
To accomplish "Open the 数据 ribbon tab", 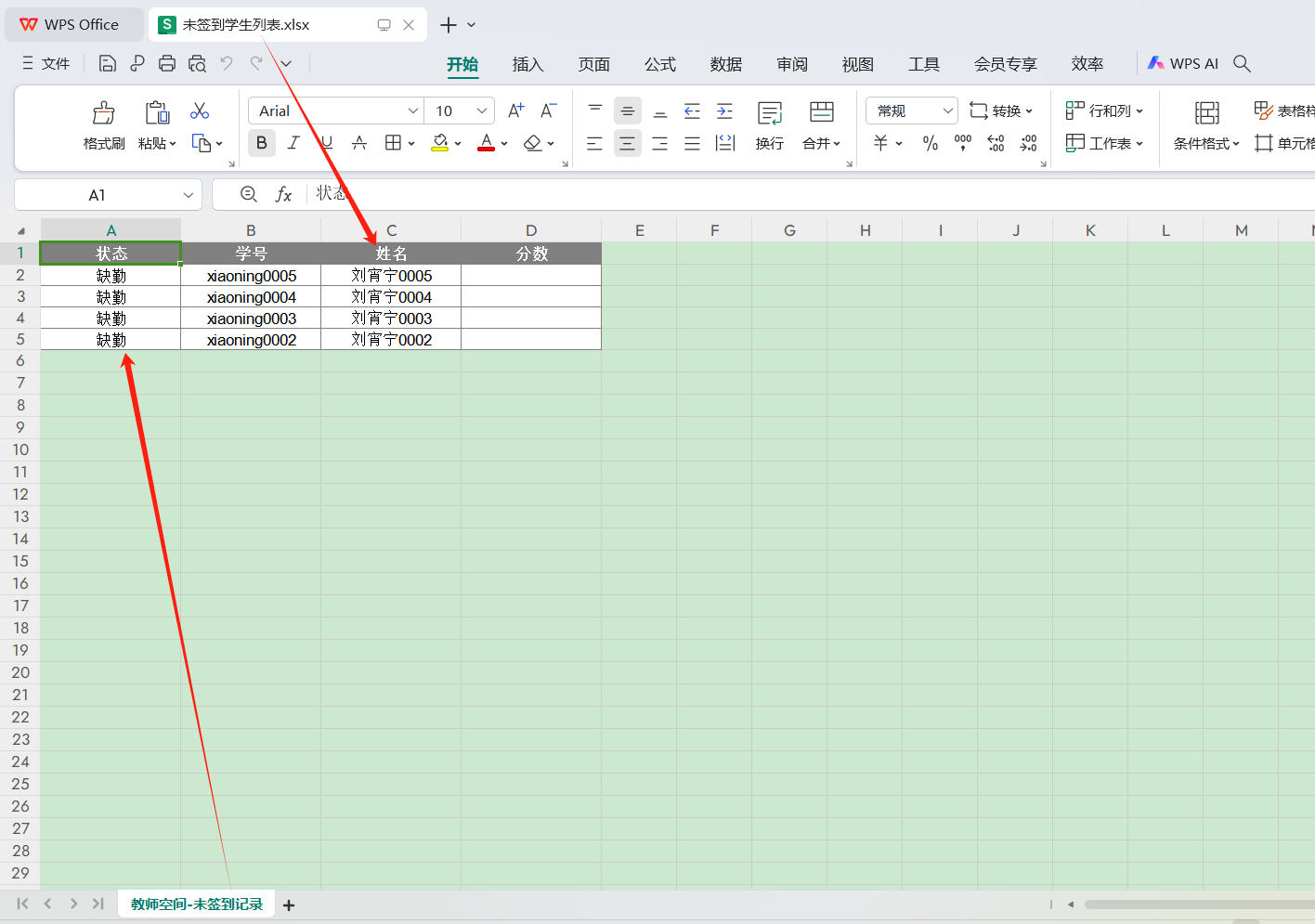I will (725, 64).
